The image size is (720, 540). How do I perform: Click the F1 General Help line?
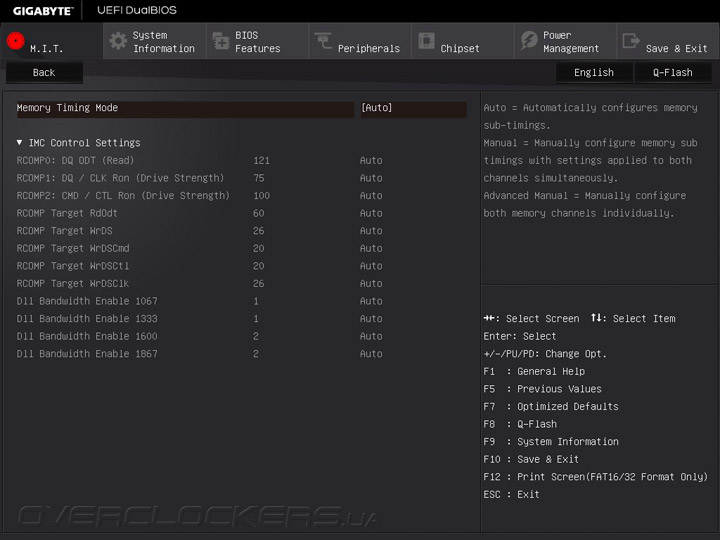(x=534, y=371)
